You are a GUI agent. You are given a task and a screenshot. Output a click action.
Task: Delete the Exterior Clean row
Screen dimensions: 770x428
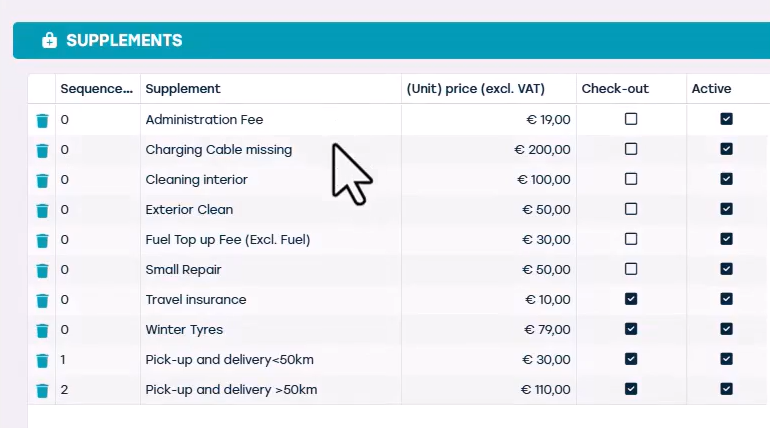pyautogui.click(x=42, y=210)
